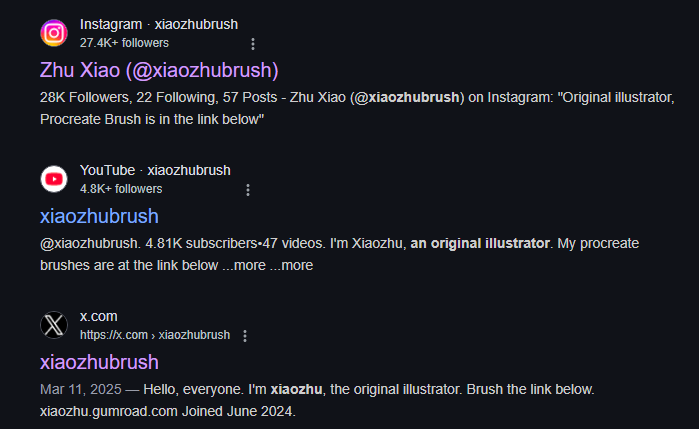Open the purple xiaozhubrush x.com result title
699x429 pixels.
click(99, 362)
